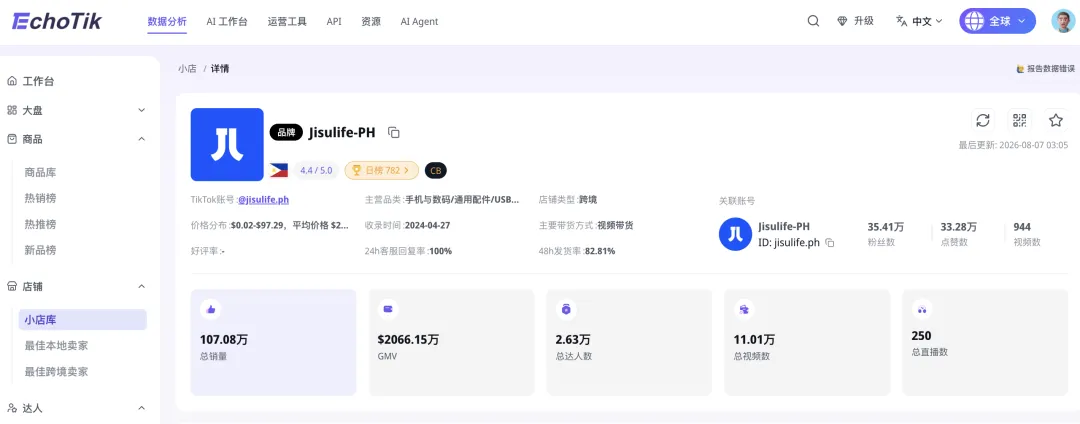Screen dimensions: 1080x424
Task: Click the diamond upgrade icon
Action: (x=842, y=21)
